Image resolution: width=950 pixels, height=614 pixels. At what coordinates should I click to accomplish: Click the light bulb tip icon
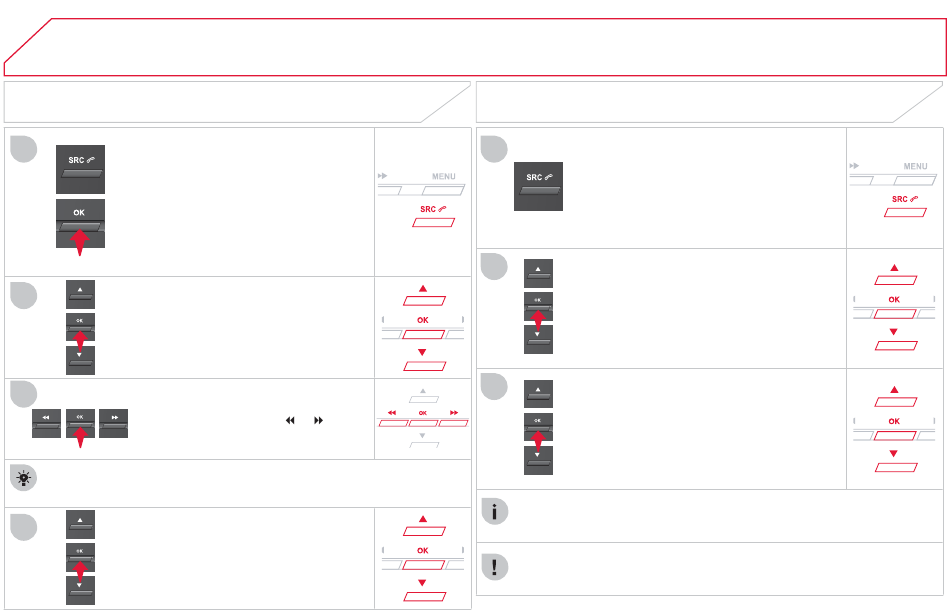click(x=24, y=478)
